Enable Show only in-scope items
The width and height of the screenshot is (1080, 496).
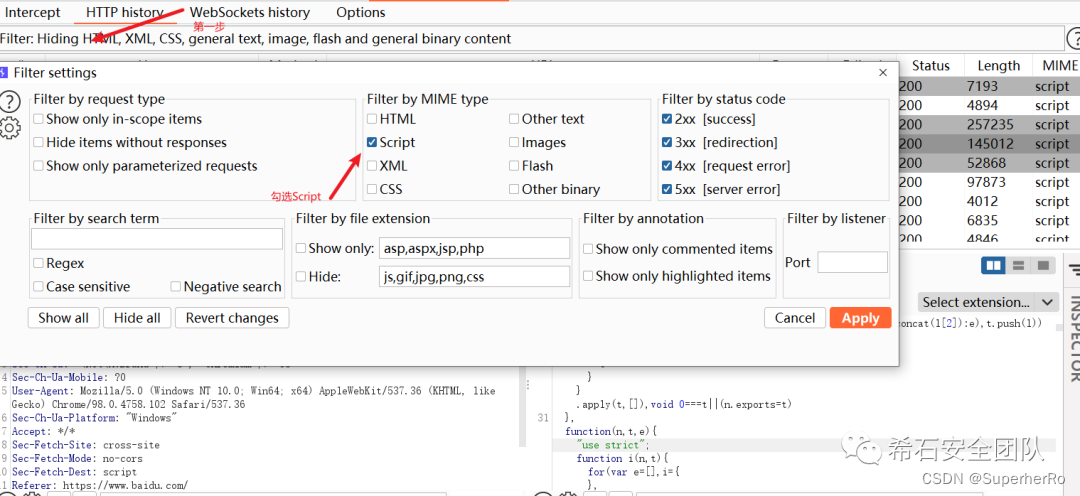tap(39, 119)
